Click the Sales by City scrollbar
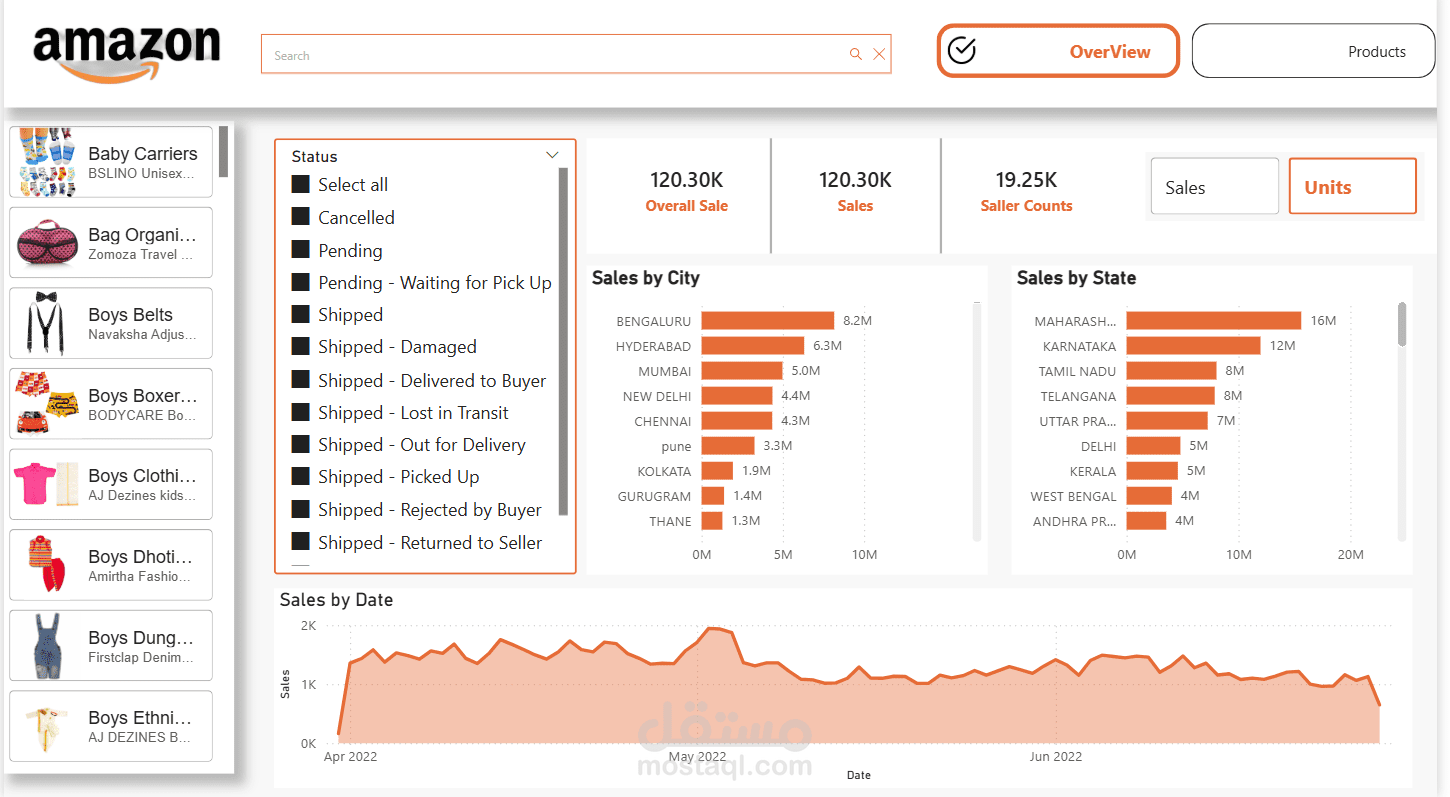This screenshot has width=1450, height=797. pos(977,420)
